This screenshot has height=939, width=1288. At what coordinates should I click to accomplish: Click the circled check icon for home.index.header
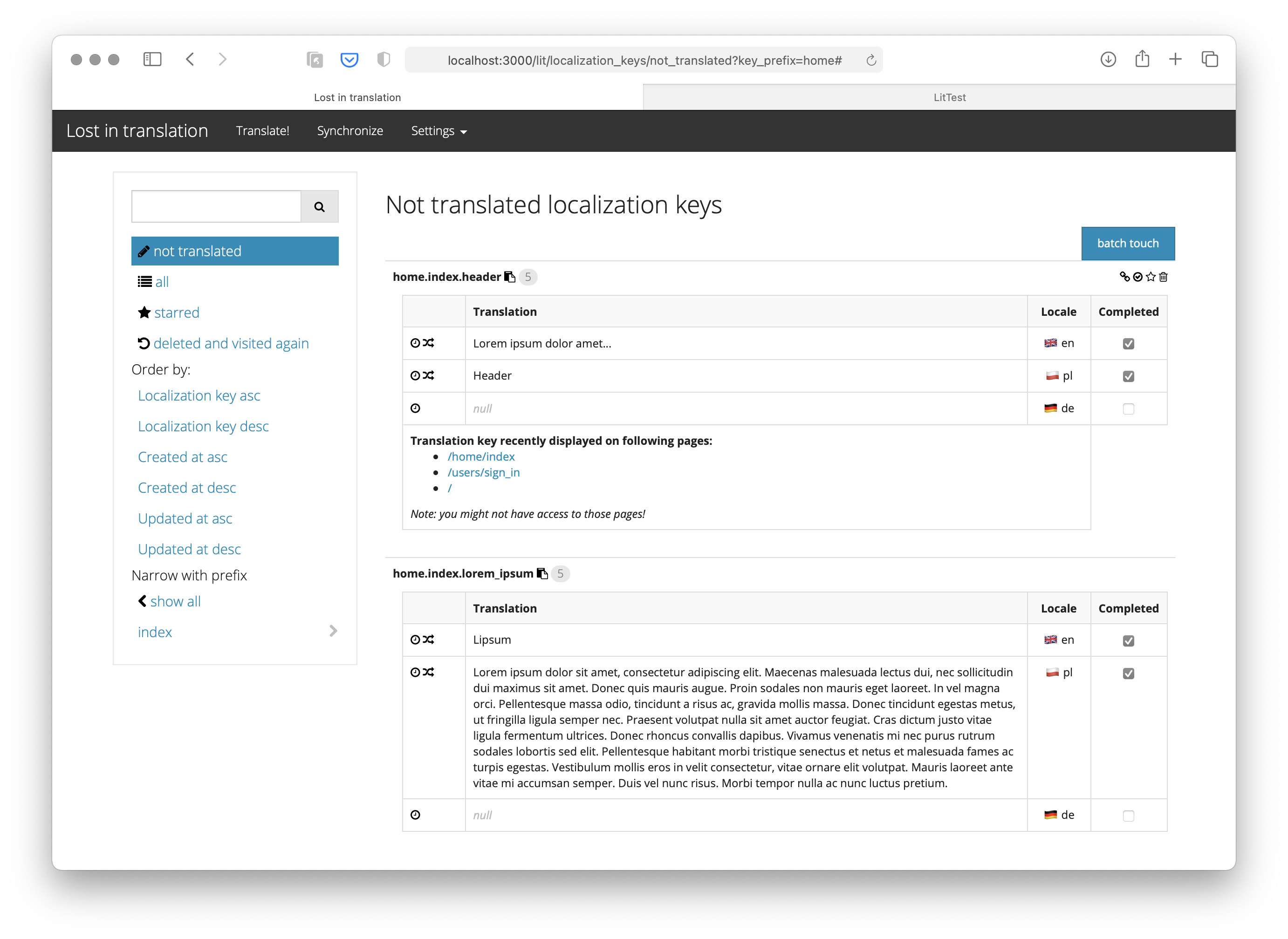1138,277
